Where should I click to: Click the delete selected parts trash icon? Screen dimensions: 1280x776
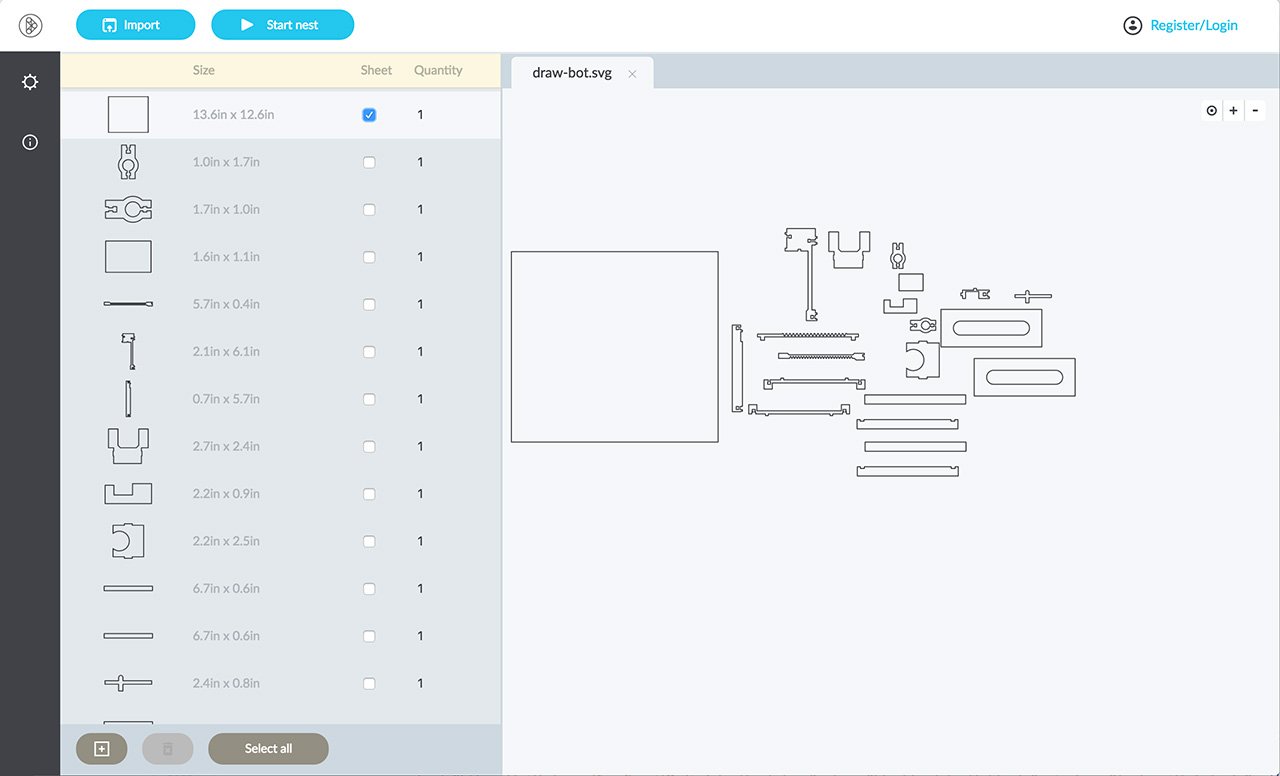[x=168, y=748]
